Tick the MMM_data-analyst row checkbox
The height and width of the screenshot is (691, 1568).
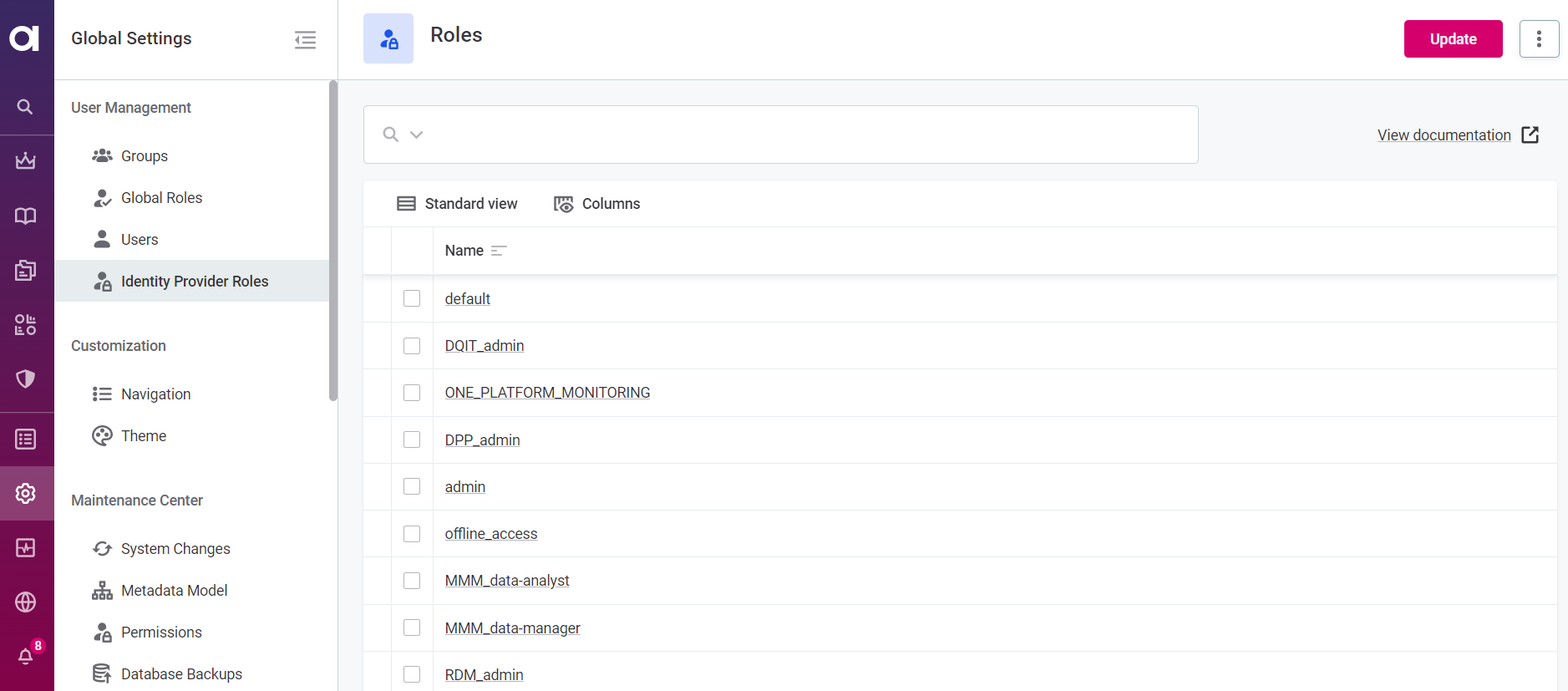click(x=412, y=581)
